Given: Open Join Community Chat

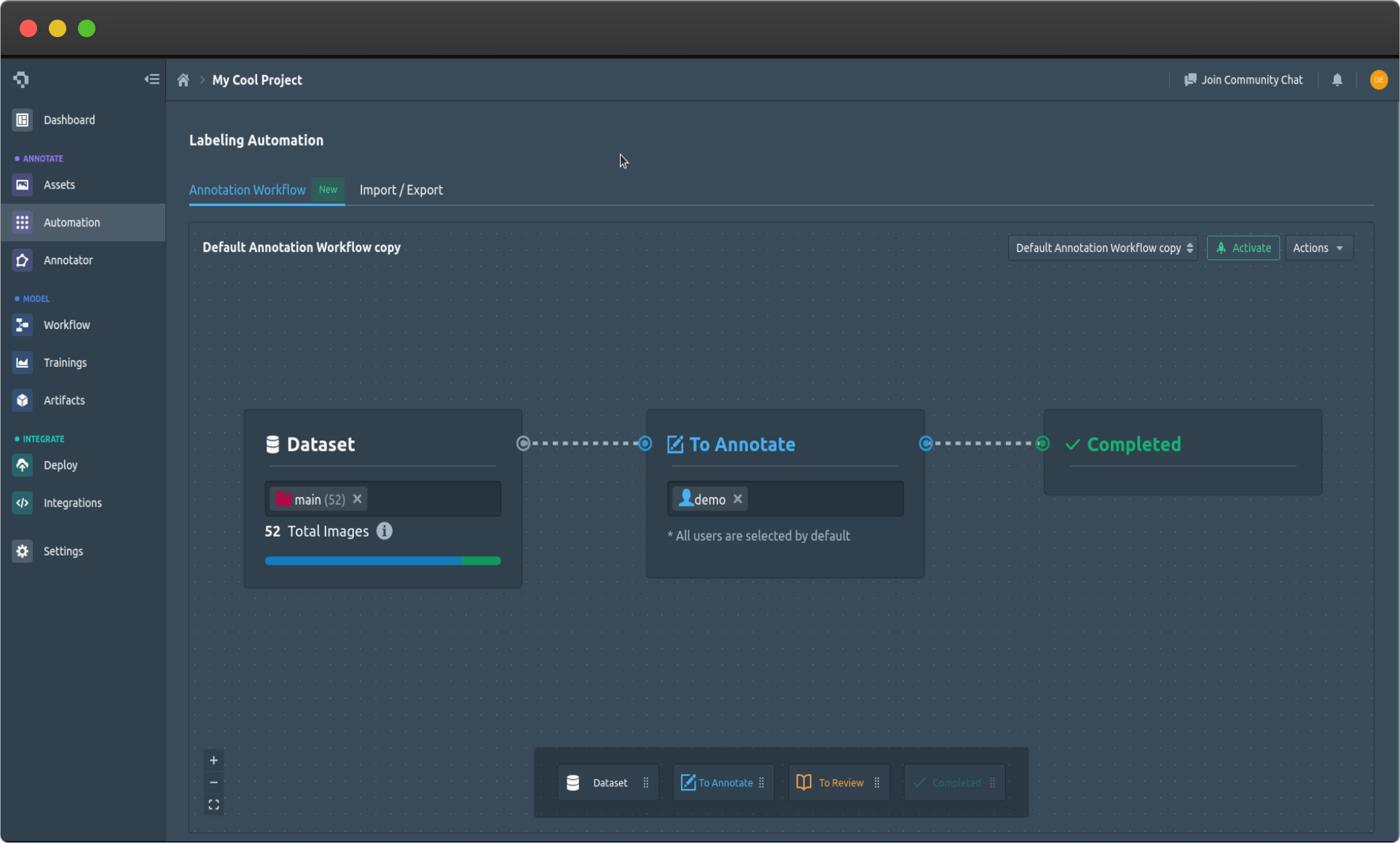Looking at the screenshot, I should point(1243,80).
